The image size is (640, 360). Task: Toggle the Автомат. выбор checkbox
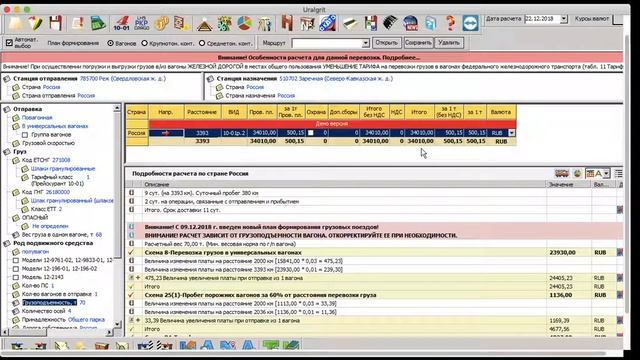tap(9, 42)
